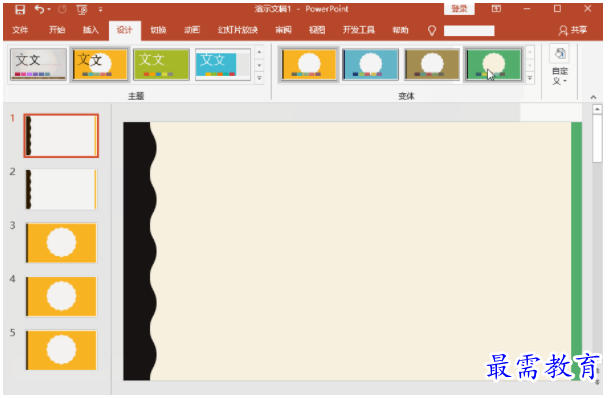This screenshot has height=398, width=608.
Task: Apply the first gray theme thumbnail
Action: pyautogui.click(x=38, y=64)
